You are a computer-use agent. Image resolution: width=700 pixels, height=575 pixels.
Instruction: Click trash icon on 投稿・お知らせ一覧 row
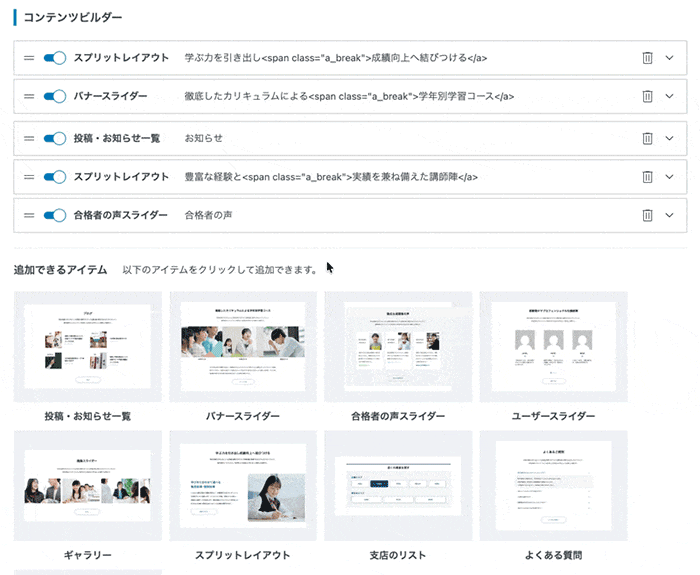pos(647,138)
